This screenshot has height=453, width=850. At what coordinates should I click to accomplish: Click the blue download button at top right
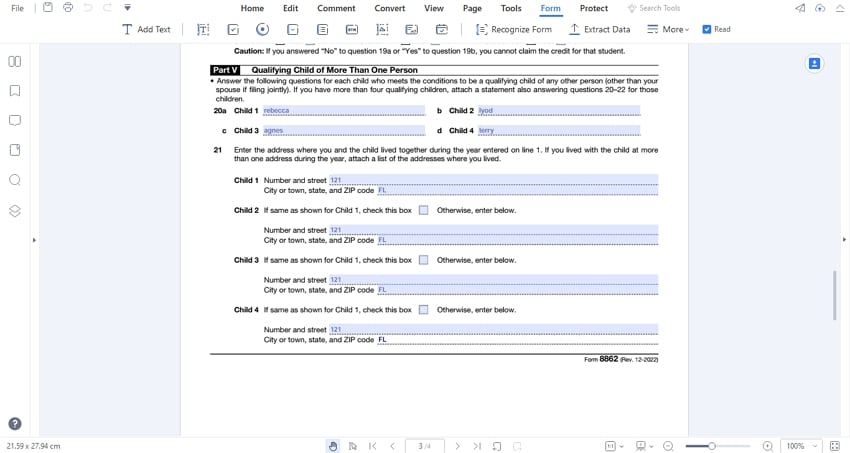click(814, 63)
